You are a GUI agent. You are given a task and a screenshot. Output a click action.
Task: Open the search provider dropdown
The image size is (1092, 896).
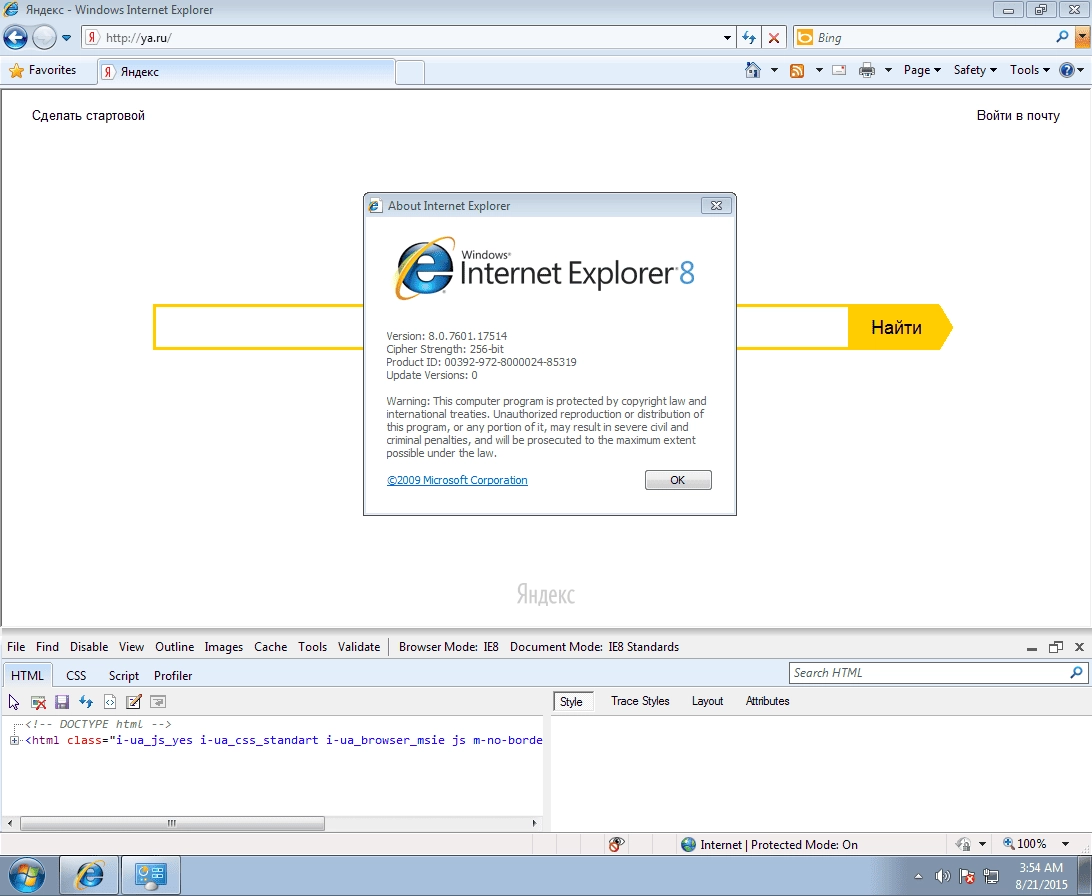(1082, 38)
